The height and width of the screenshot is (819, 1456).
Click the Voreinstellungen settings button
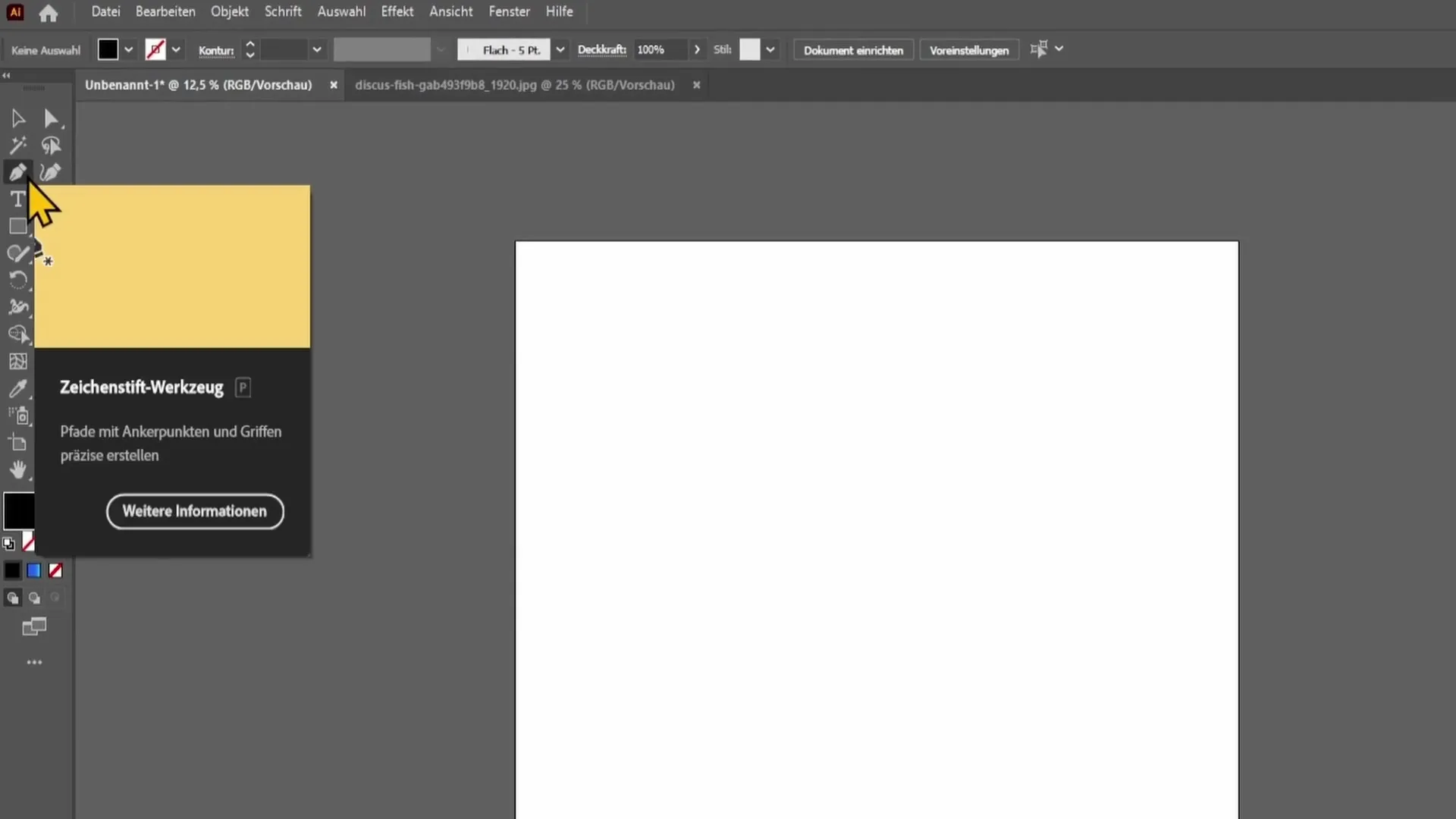click(x=968, y=50)
